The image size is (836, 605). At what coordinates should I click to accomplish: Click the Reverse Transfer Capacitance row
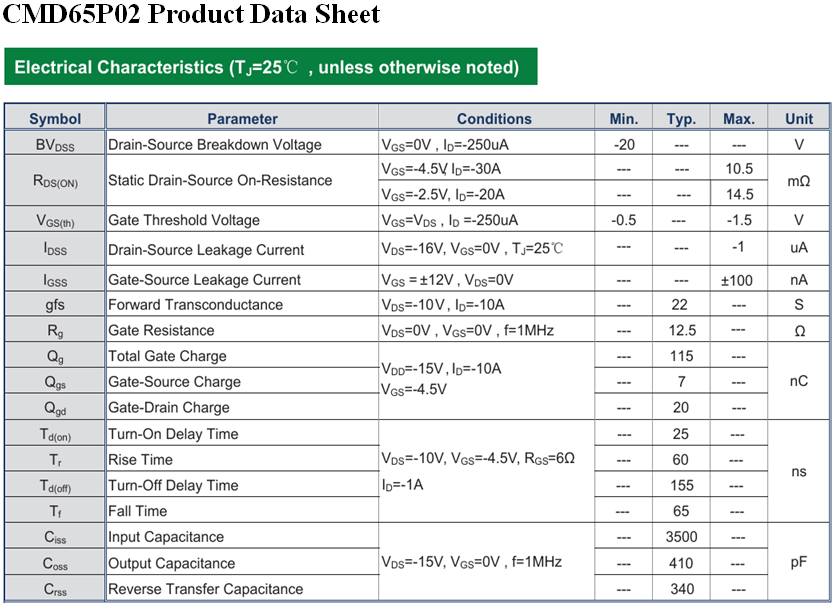[417, 588]
